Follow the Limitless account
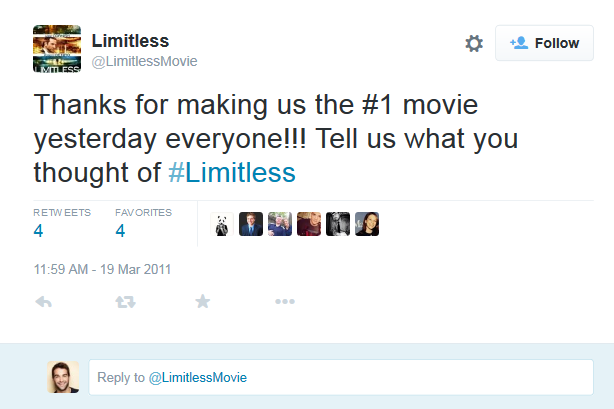Image resolution: width=614 pixels, height=409 pixels. coord(544,43)
